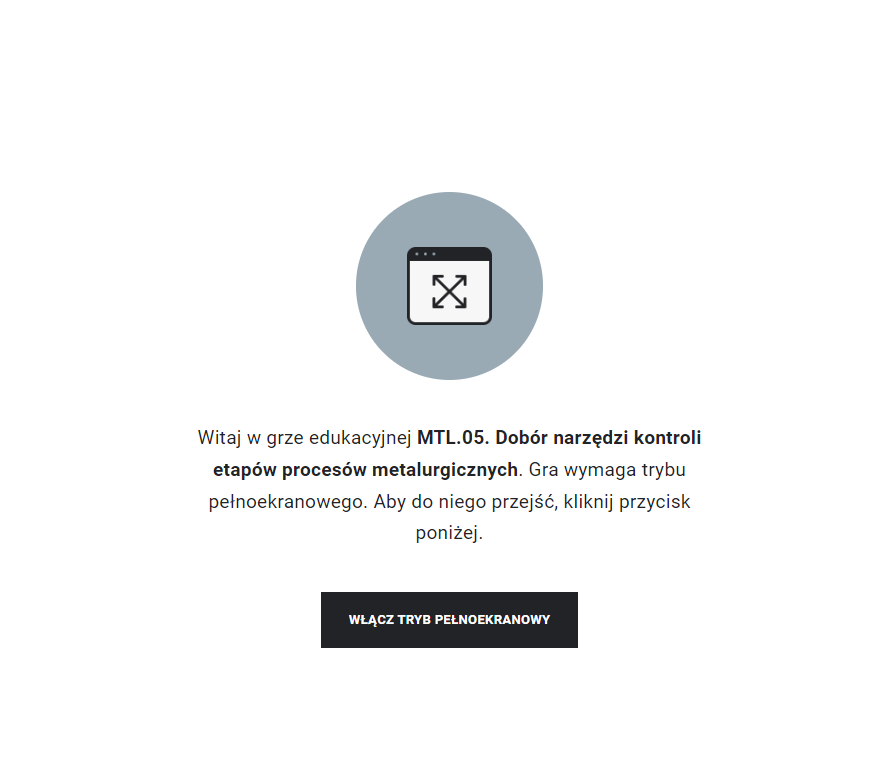Click the dark title bar of the window icon

click(x=449, y=254)
